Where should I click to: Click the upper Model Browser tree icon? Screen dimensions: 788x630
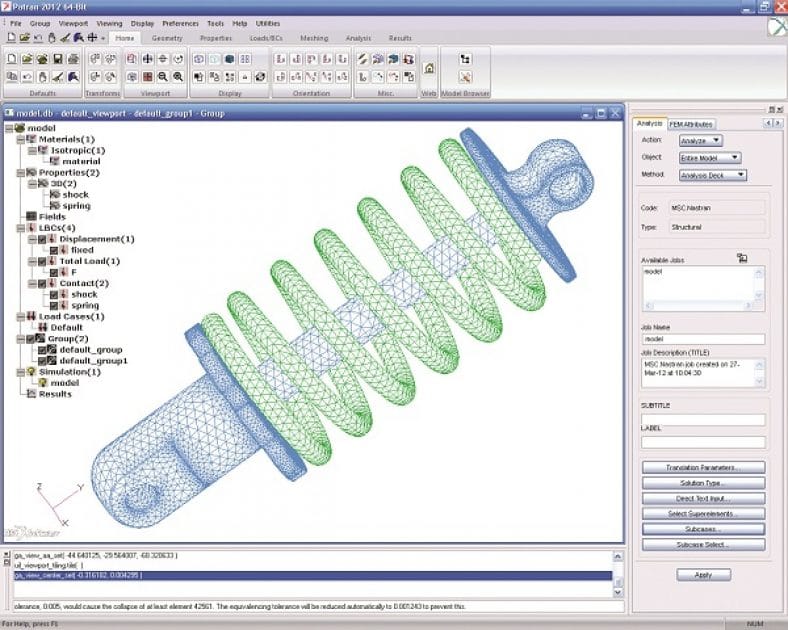coord(465,59)
